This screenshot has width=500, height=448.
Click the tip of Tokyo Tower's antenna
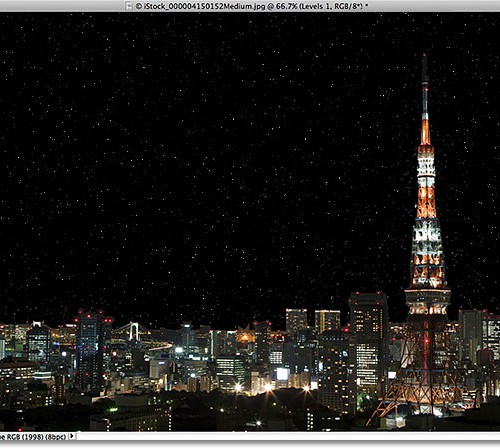(424, 57)
